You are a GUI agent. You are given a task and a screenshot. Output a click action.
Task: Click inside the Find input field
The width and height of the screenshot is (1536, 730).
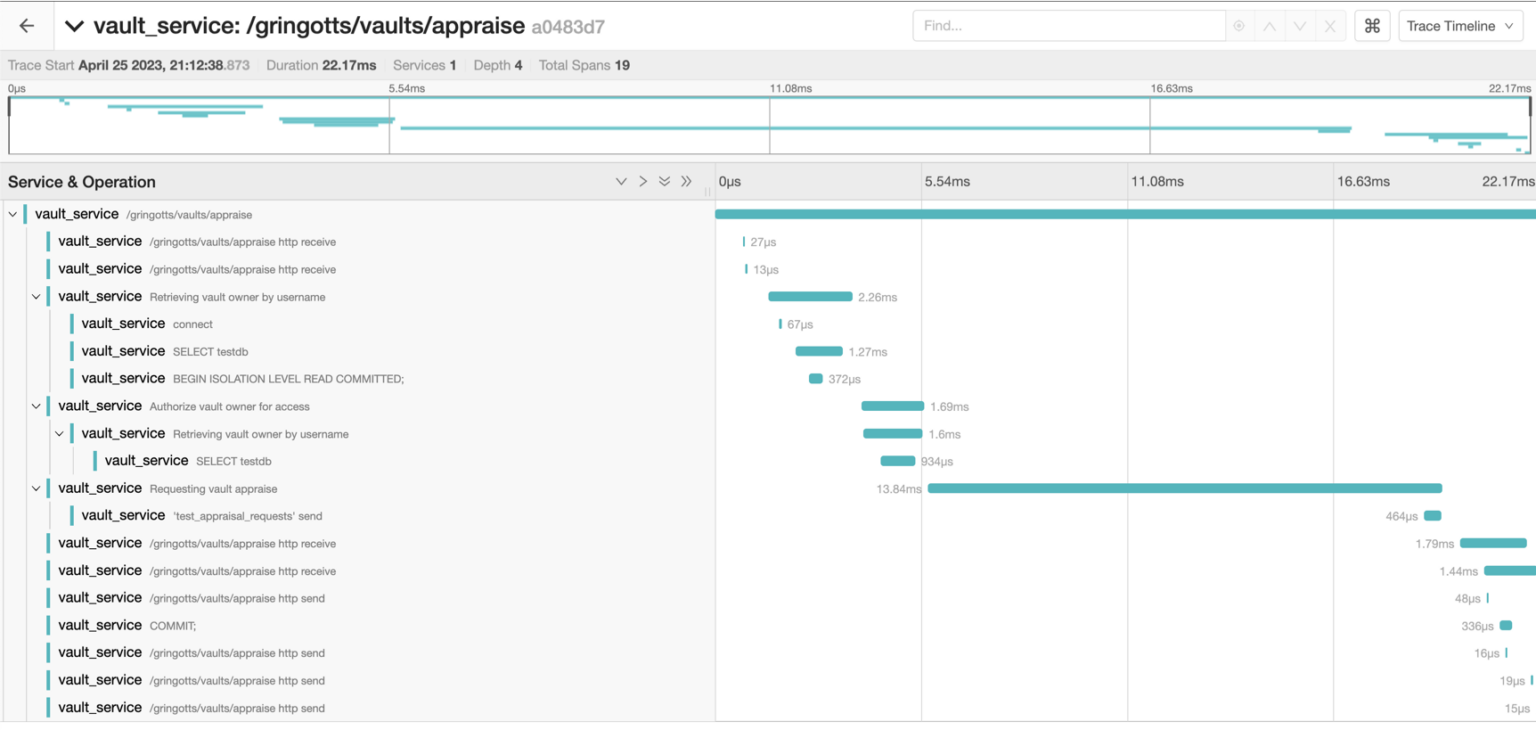point(1070,25)
